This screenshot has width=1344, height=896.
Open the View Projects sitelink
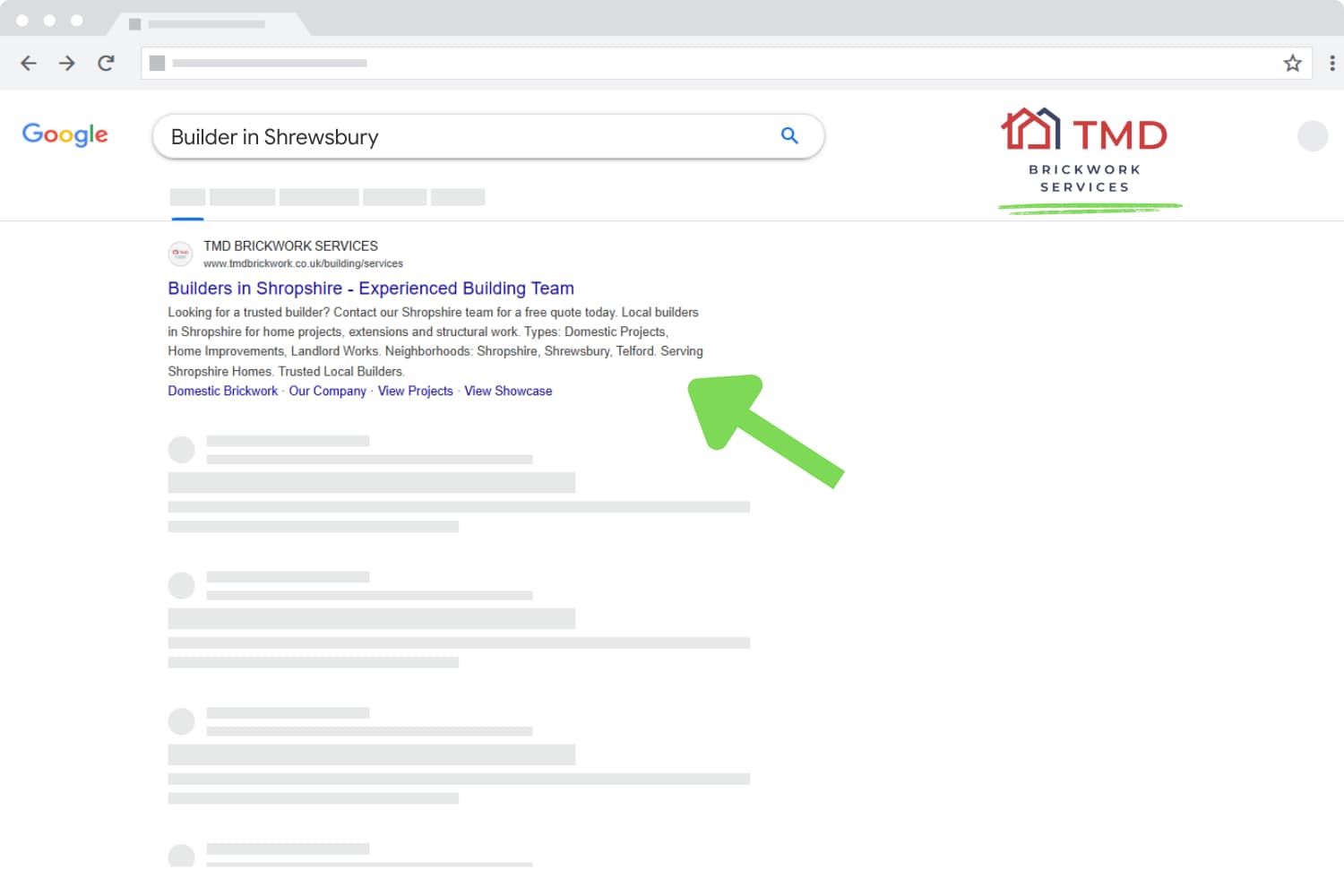(416, 391)
